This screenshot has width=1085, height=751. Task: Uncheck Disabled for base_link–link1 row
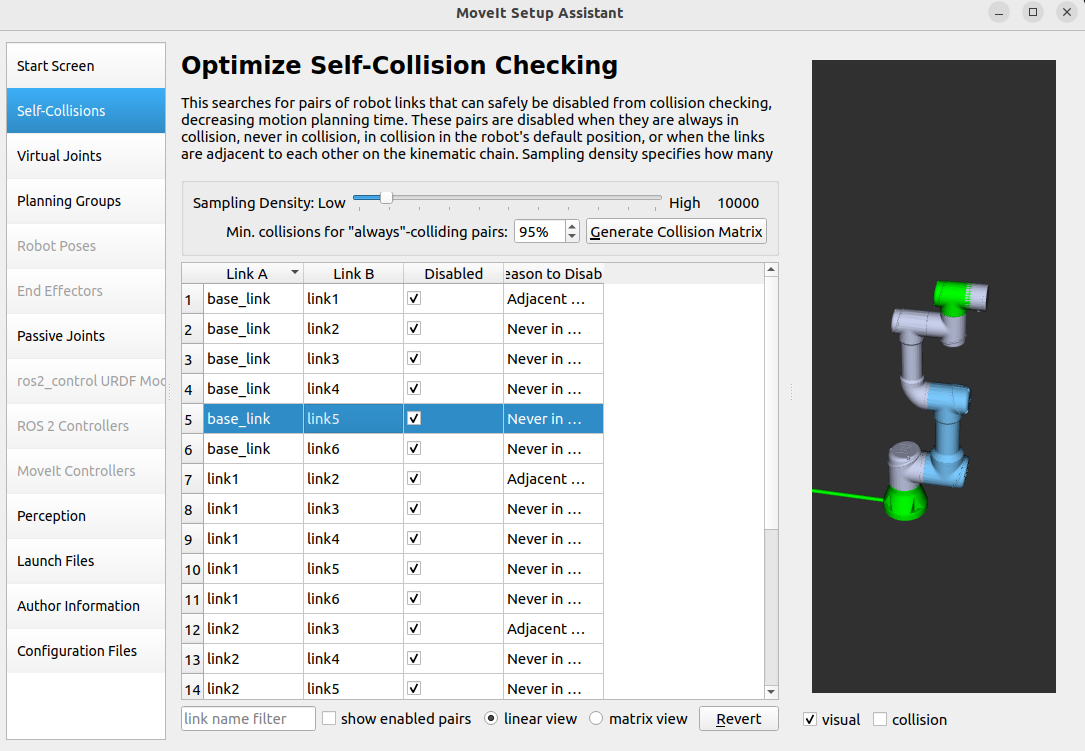(x=414, y=298)
